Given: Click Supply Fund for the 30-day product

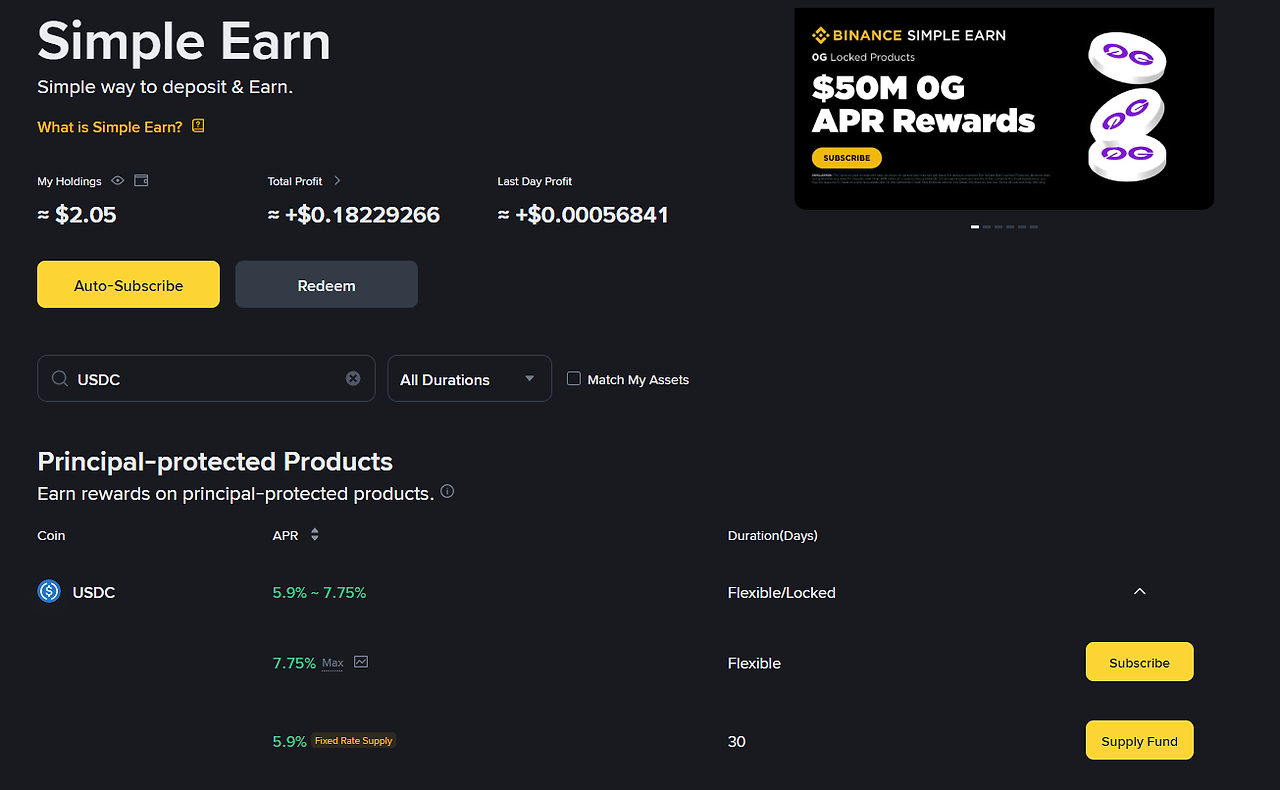Looking at the screenshot, I should [1139, 741].
